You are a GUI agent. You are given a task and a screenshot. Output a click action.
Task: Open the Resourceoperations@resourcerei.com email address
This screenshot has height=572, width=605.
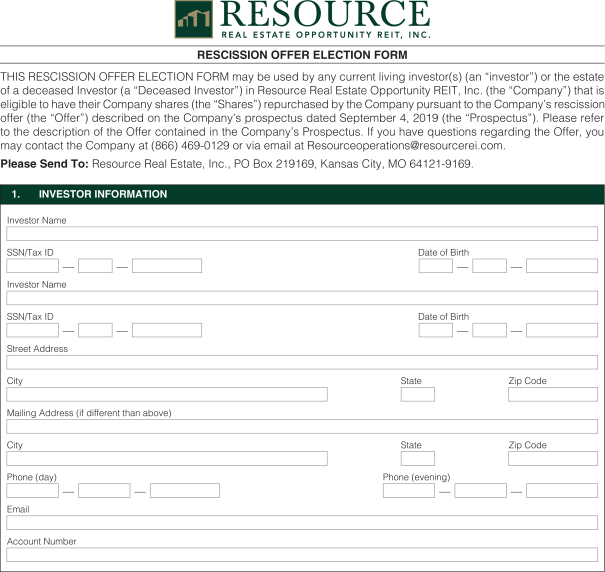[x=405, y=145]
